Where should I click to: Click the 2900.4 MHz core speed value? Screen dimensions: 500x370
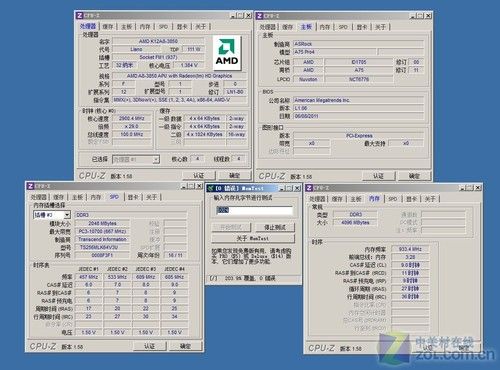pyautogui.click(x=132, y=118)
